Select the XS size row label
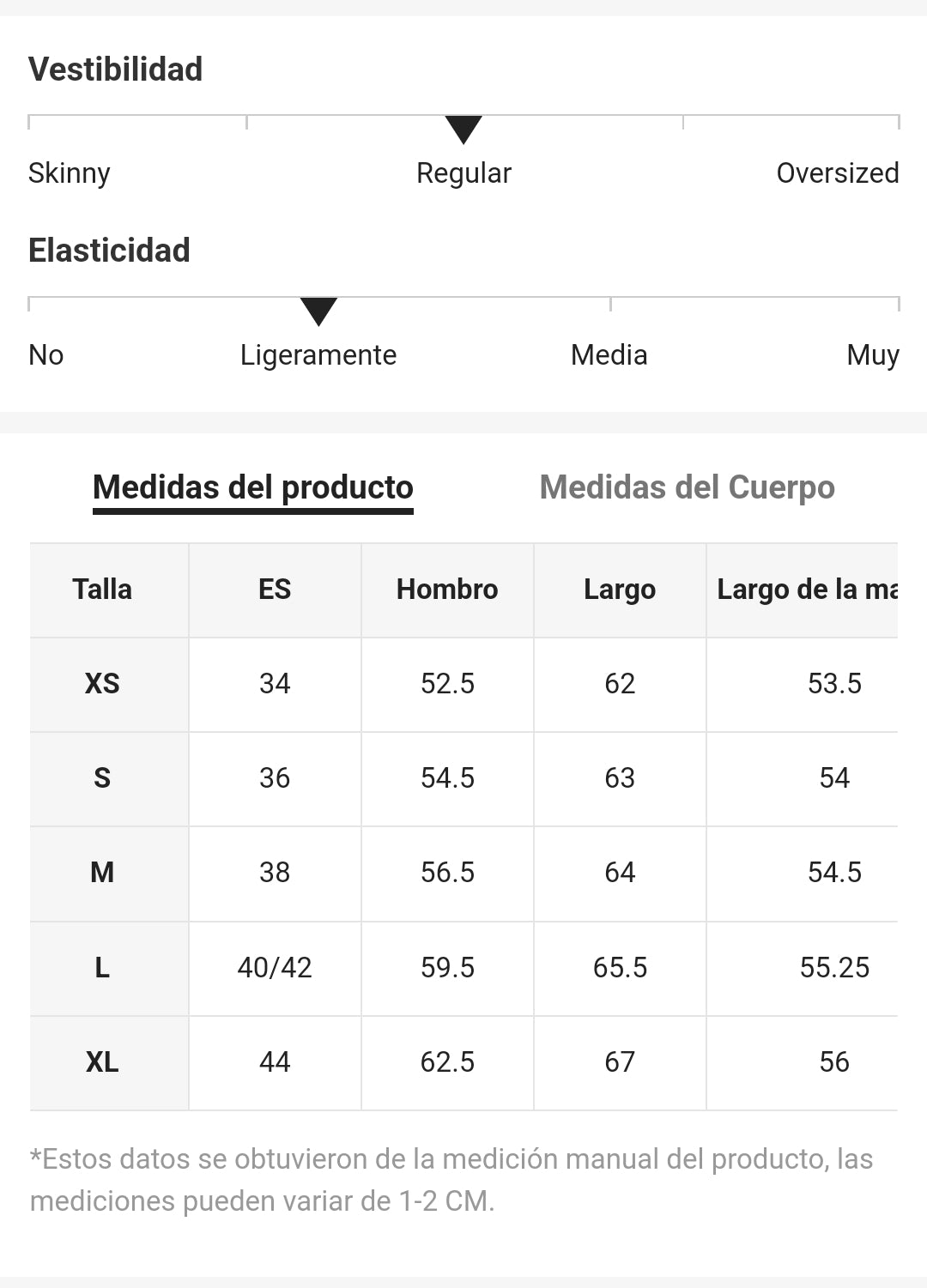Viewport: 927px width, 1288px height. (102, 684)
